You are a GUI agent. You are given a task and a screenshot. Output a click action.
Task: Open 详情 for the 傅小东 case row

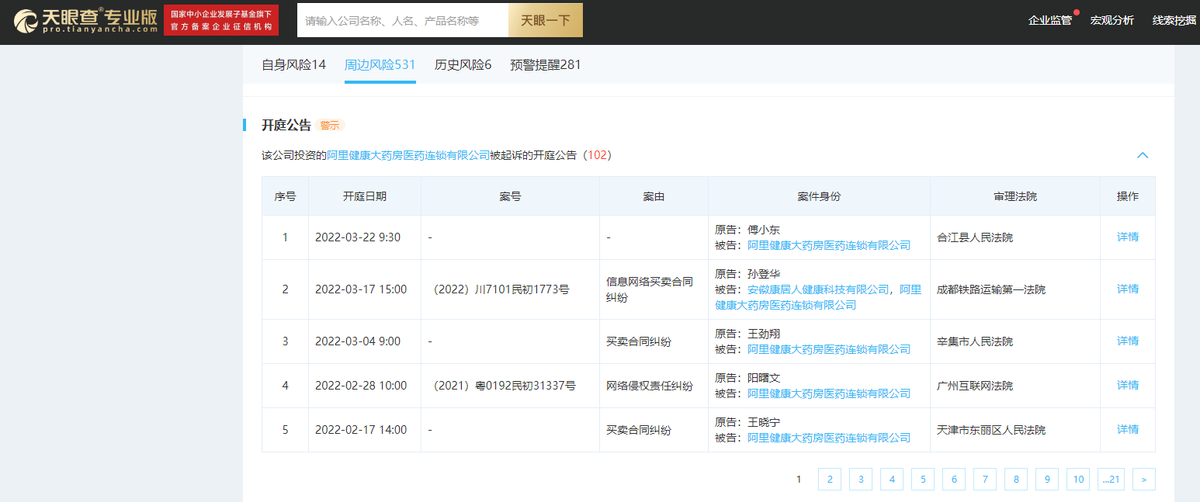point(1128,237)
